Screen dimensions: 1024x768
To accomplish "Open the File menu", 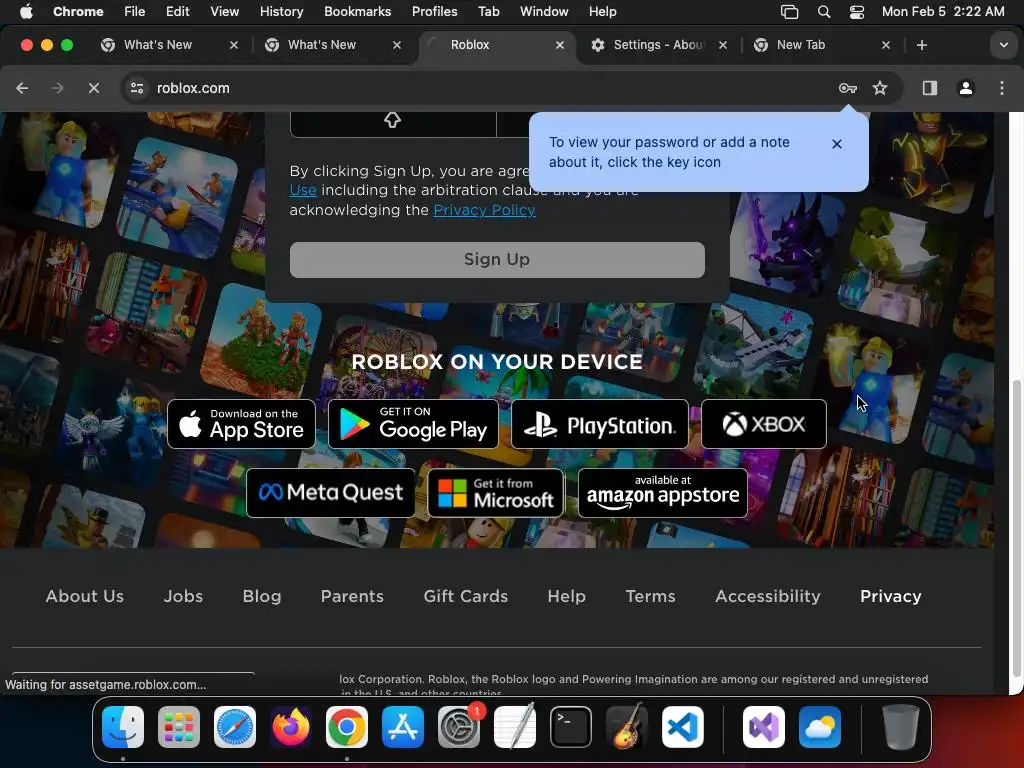I will tap(135, 11).
